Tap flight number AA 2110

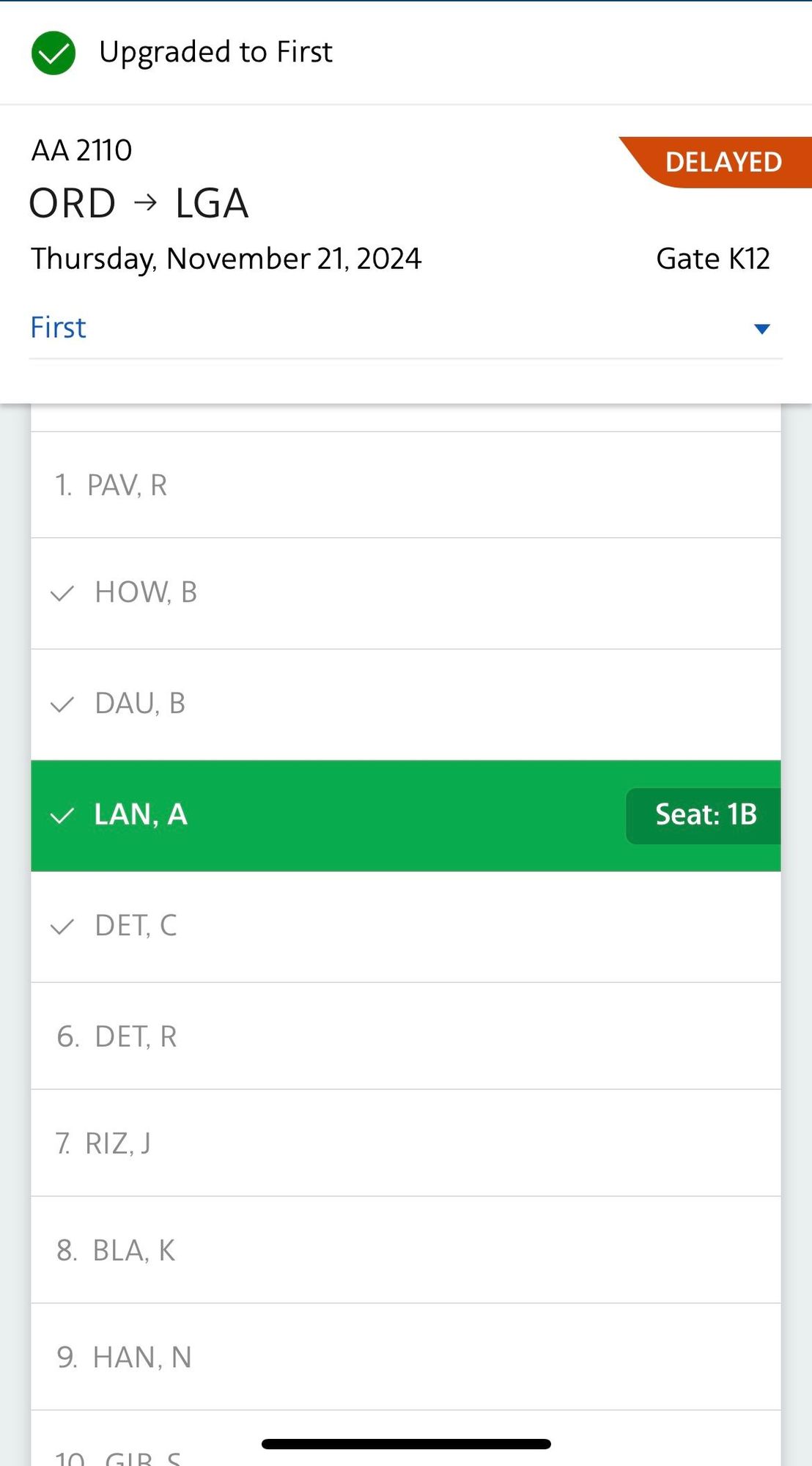[81, 150]
